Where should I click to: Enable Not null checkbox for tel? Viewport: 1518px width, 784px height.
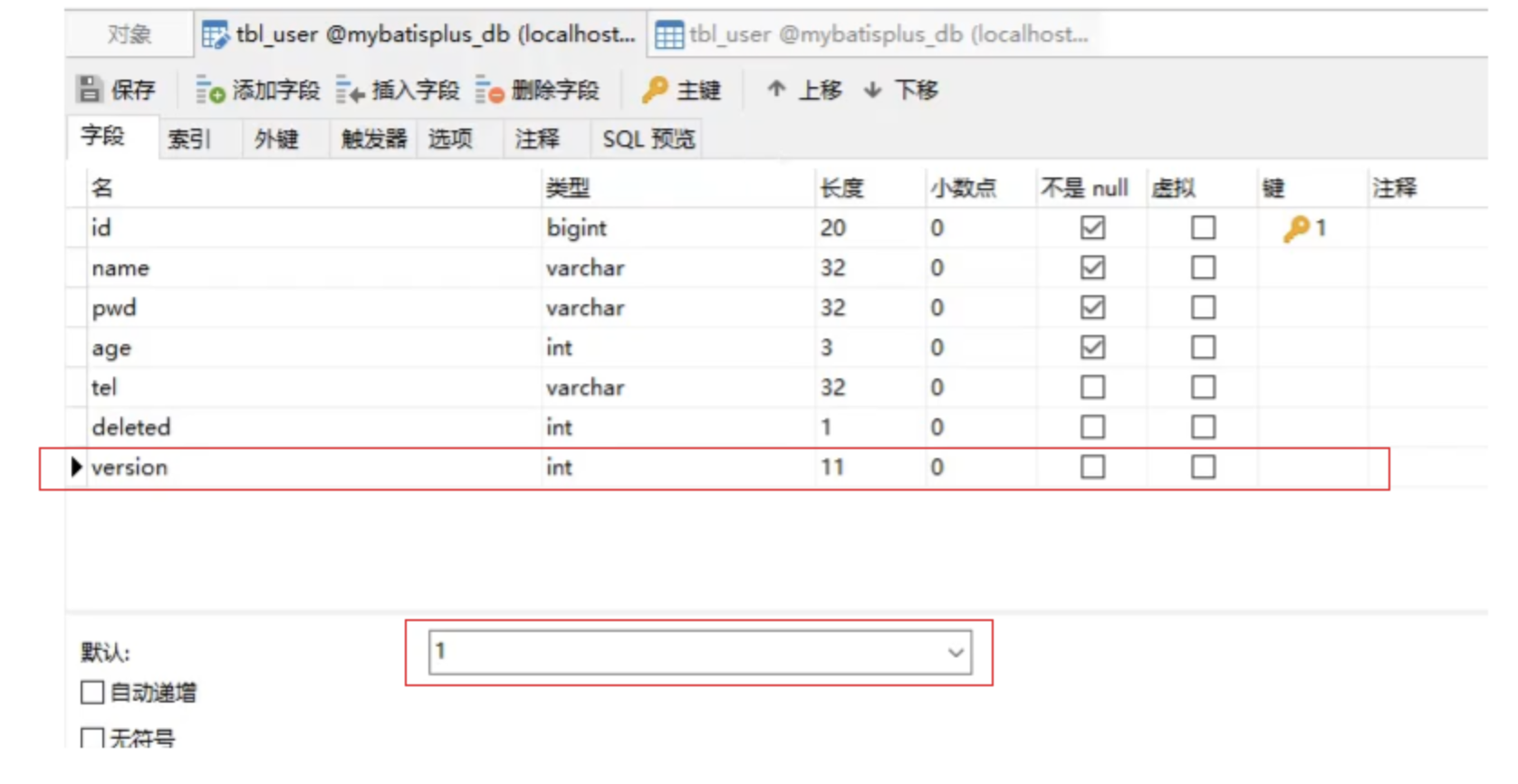1092,387
